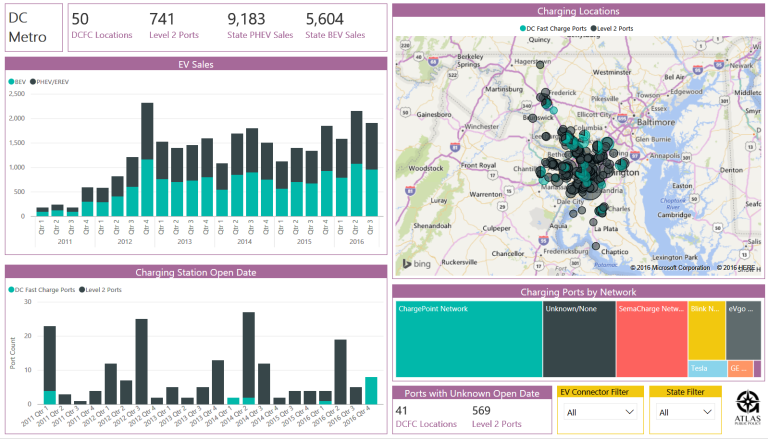Open the EV Connector Filter dropdown
Viewport: 768px width, 439px height.
click(x=600, y=413)
